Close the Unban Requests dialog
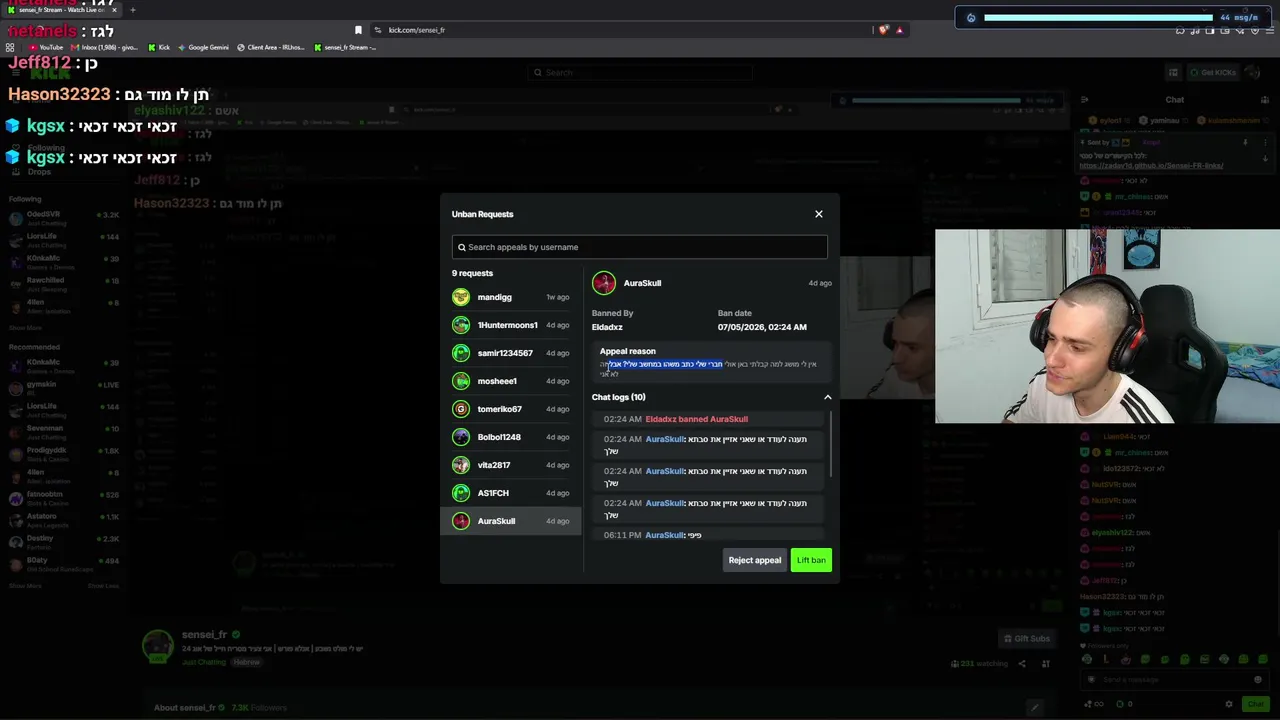The height and width of the screenshot is (720, 1280). 819,214
